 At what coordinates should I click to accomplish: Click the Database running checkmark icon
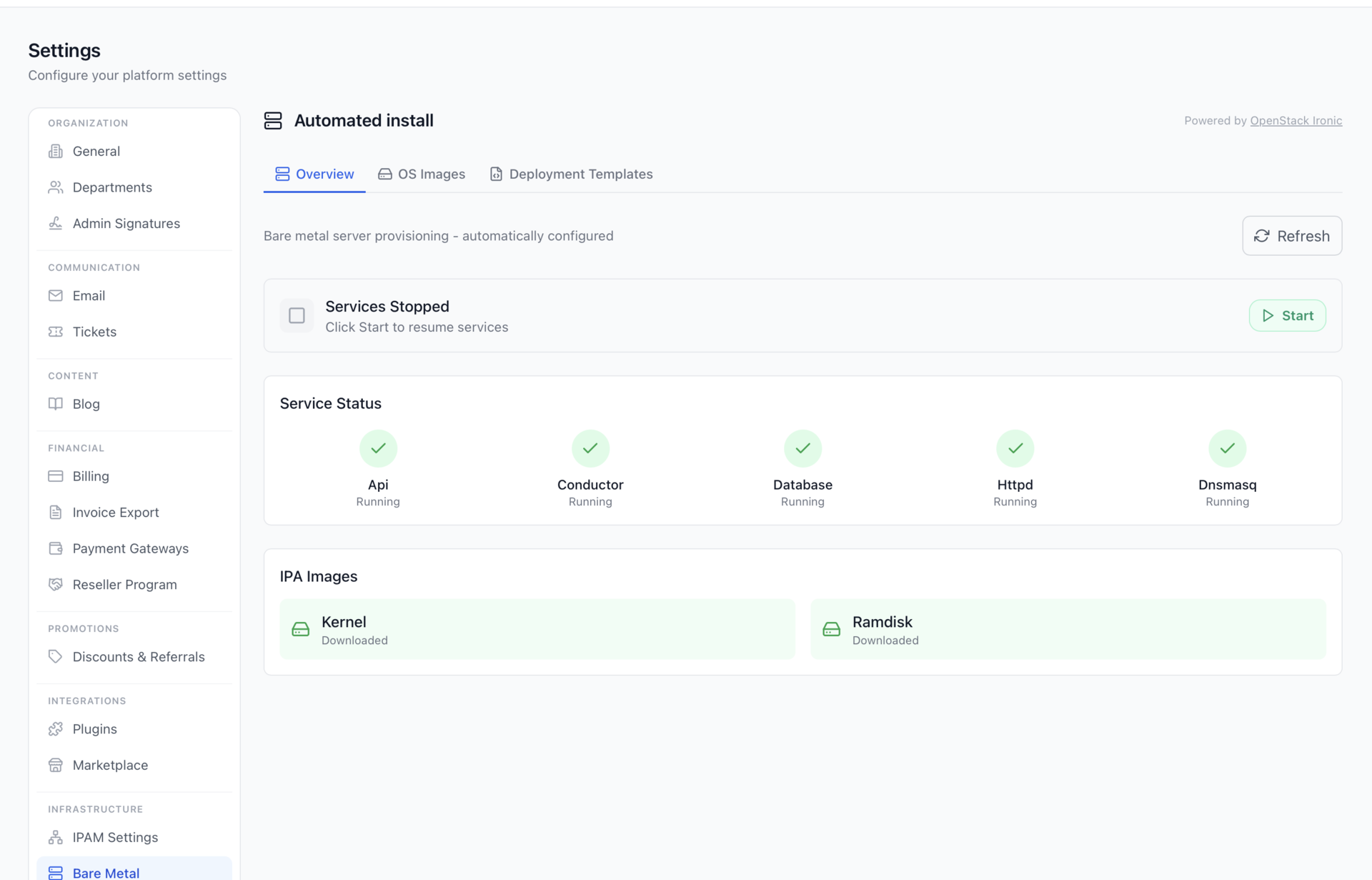(802, 448)
